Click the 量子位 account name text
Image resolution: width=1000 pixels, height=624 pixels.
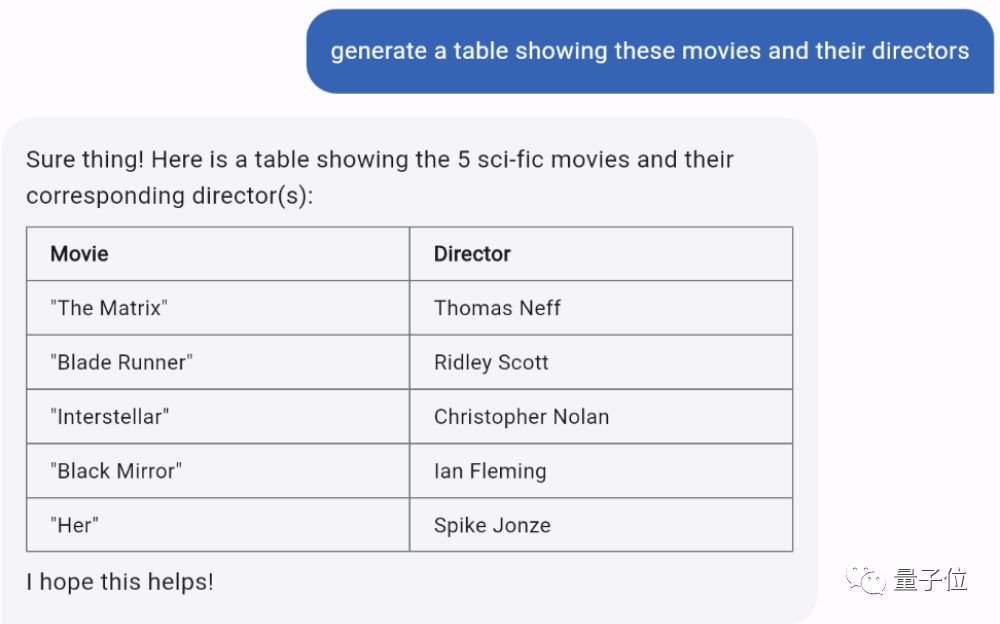[x=930, y=579]
